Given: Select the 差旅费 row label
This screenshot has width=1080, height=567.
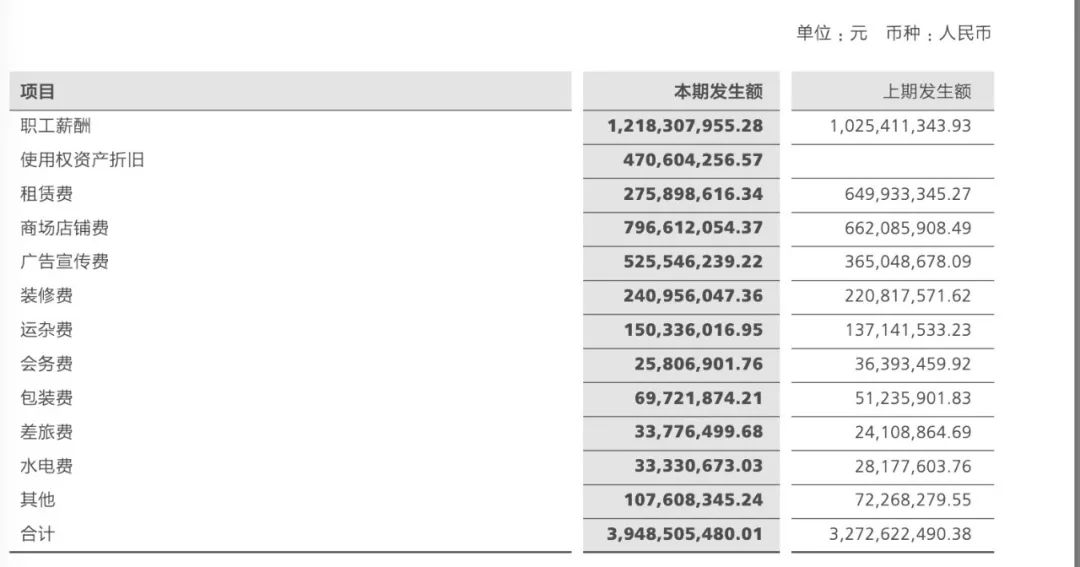Looking at the screenshot, I should click(47, 432).
